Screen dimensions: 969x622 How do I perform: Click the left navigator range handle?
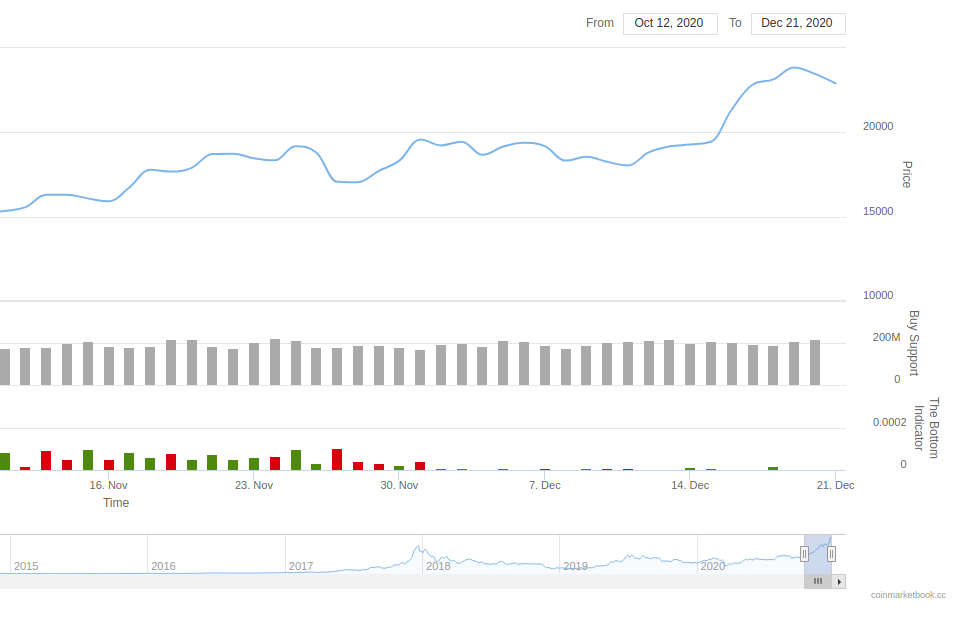(804, 554)
